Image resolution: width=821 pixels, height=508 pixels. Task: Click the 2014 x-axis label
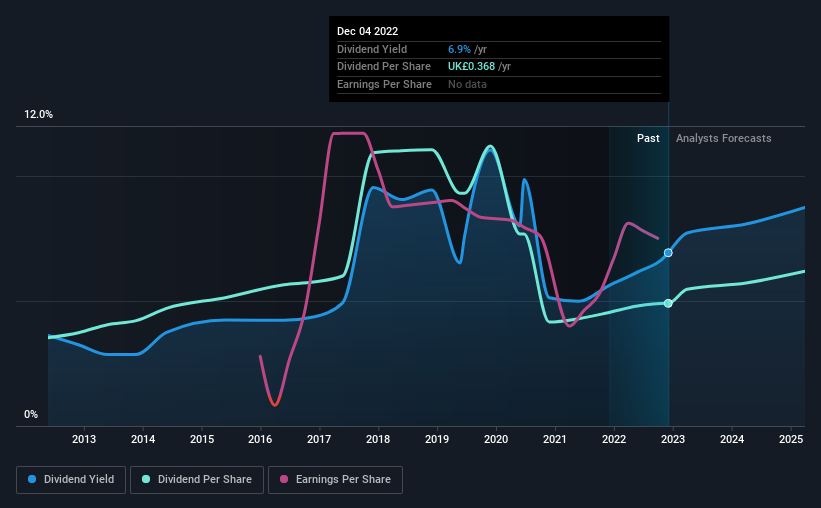143,439
